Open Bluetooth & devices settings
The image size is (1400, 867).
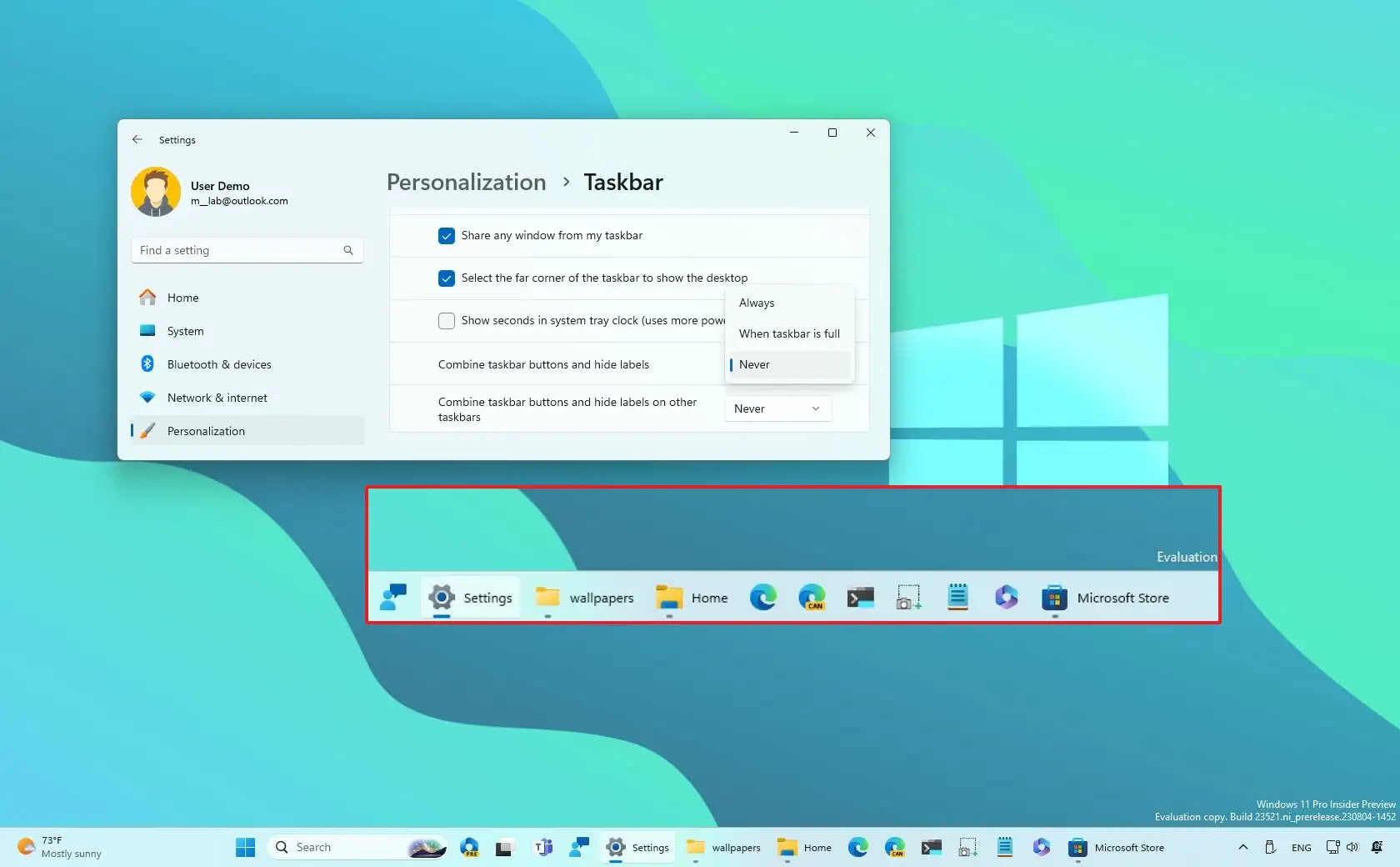click(217, 364)
